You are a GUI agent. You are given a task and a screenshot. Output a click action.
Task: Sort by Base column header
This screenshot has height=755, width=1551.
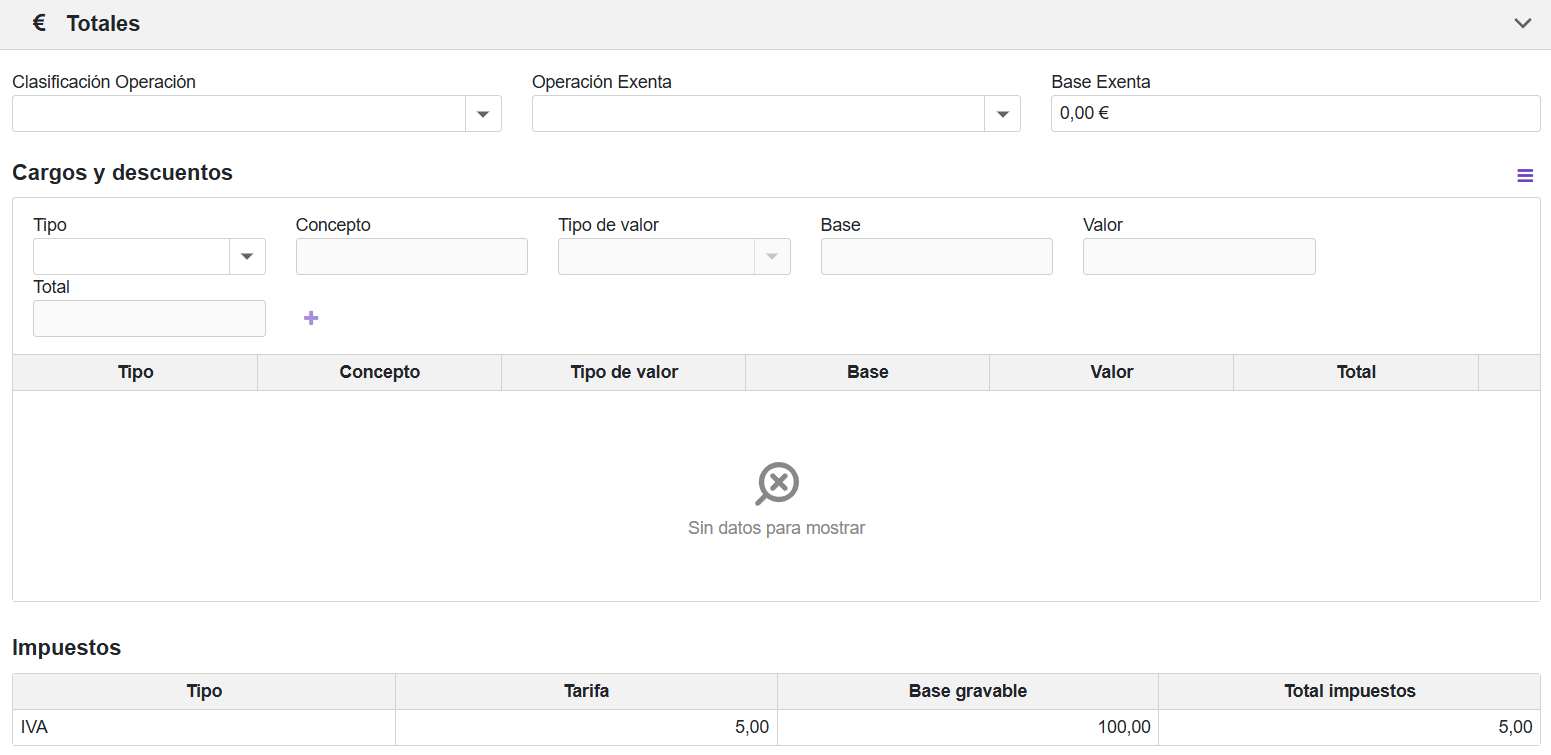[x=868, y=372]
